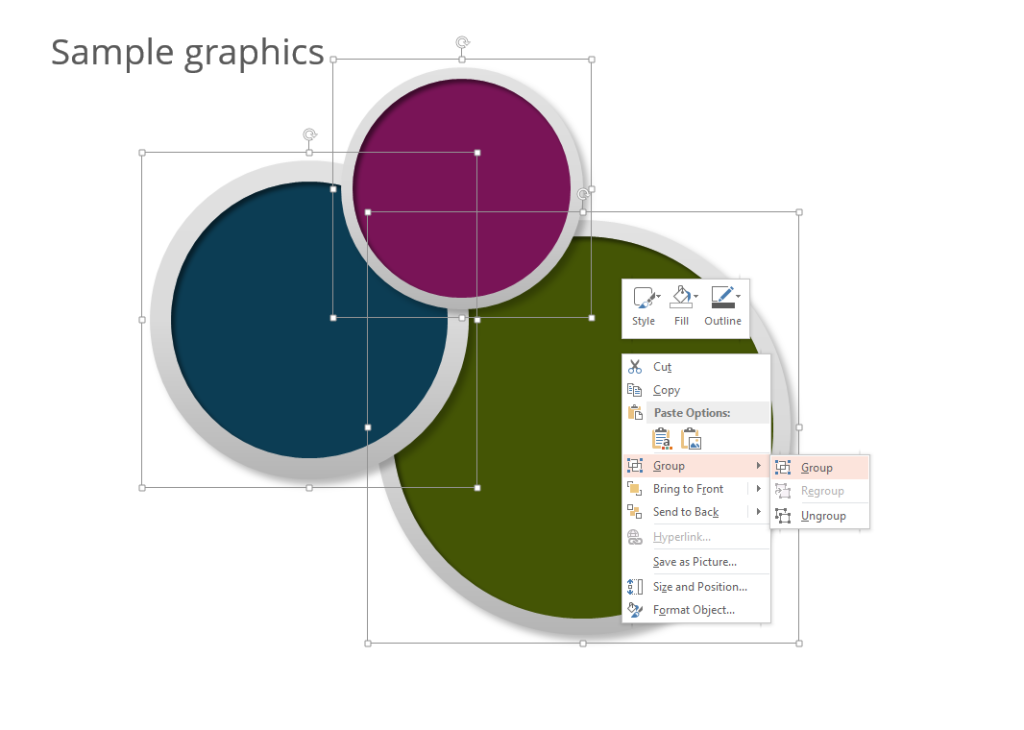Click the Format Object icon
This screenshot has width=1024, height=730.
(634, 610)
